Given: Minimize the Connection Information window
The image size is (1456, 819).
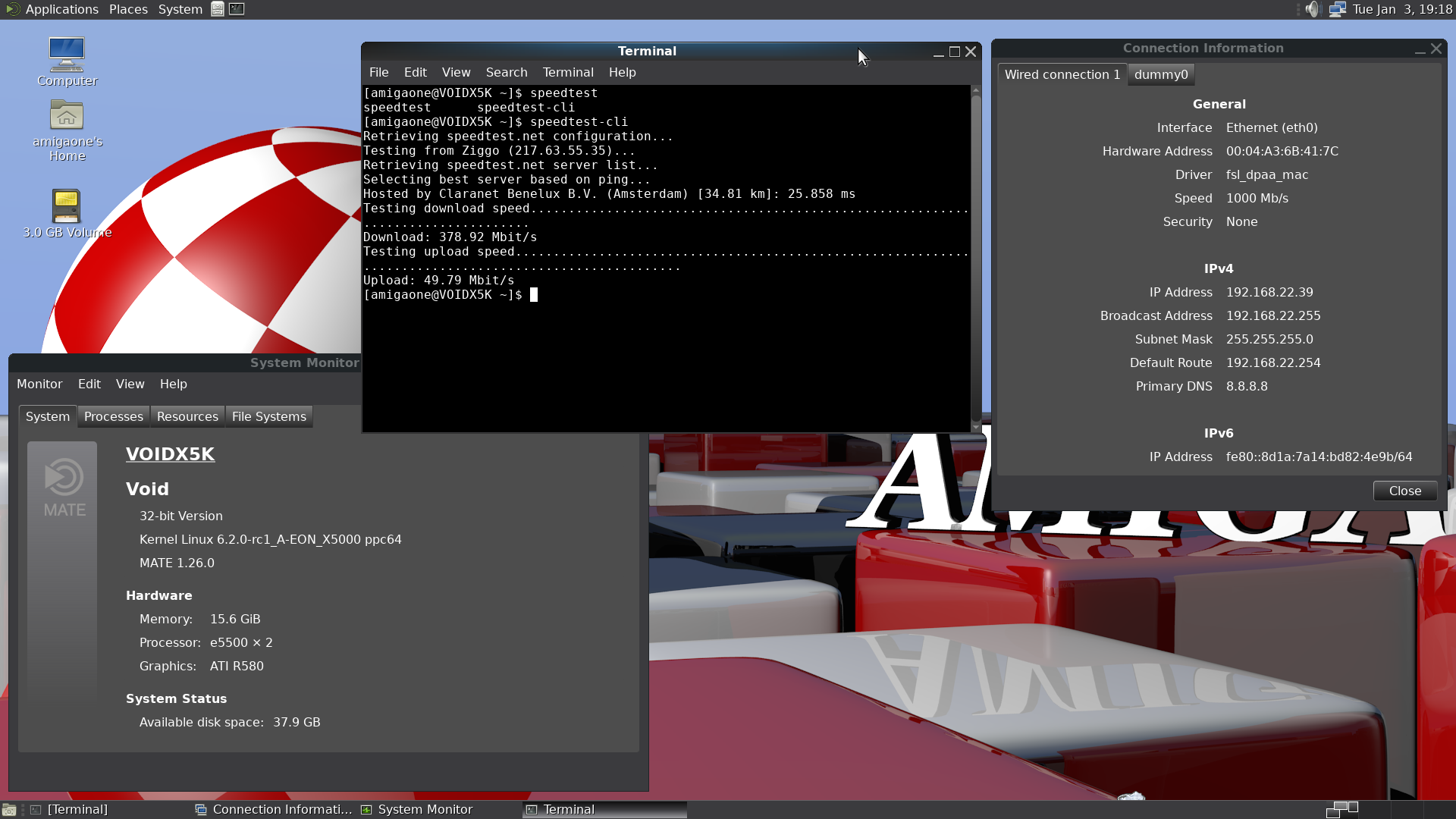Looking at the screenshot, I should 1420,49.
